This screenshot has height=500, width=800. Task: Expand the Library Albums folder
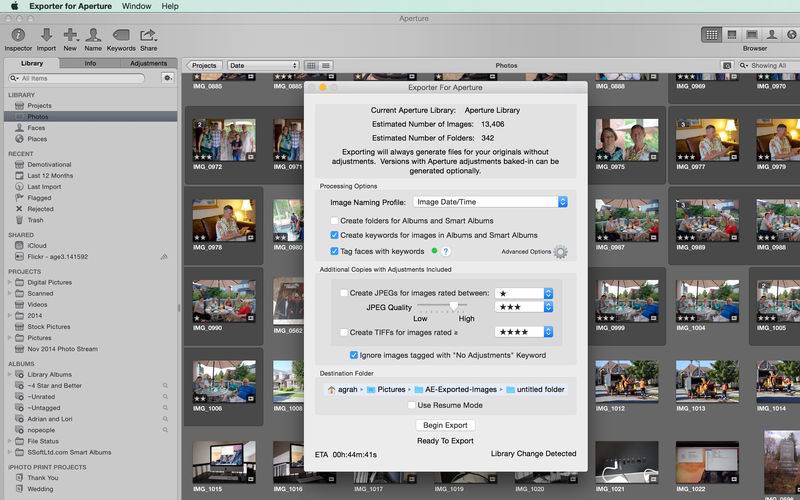(9, 374)
